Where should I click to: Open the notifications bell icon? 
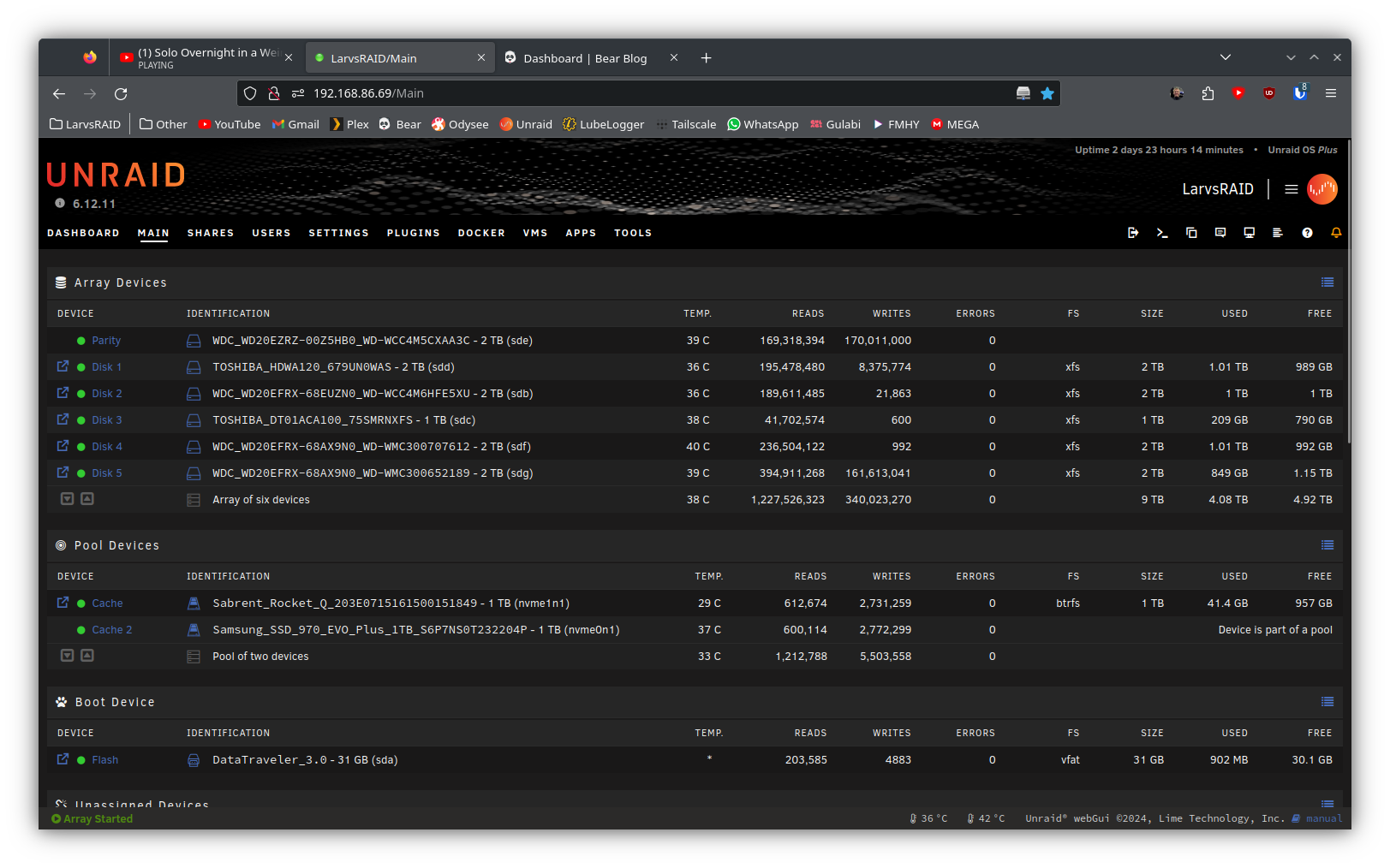click(1336, 233)
